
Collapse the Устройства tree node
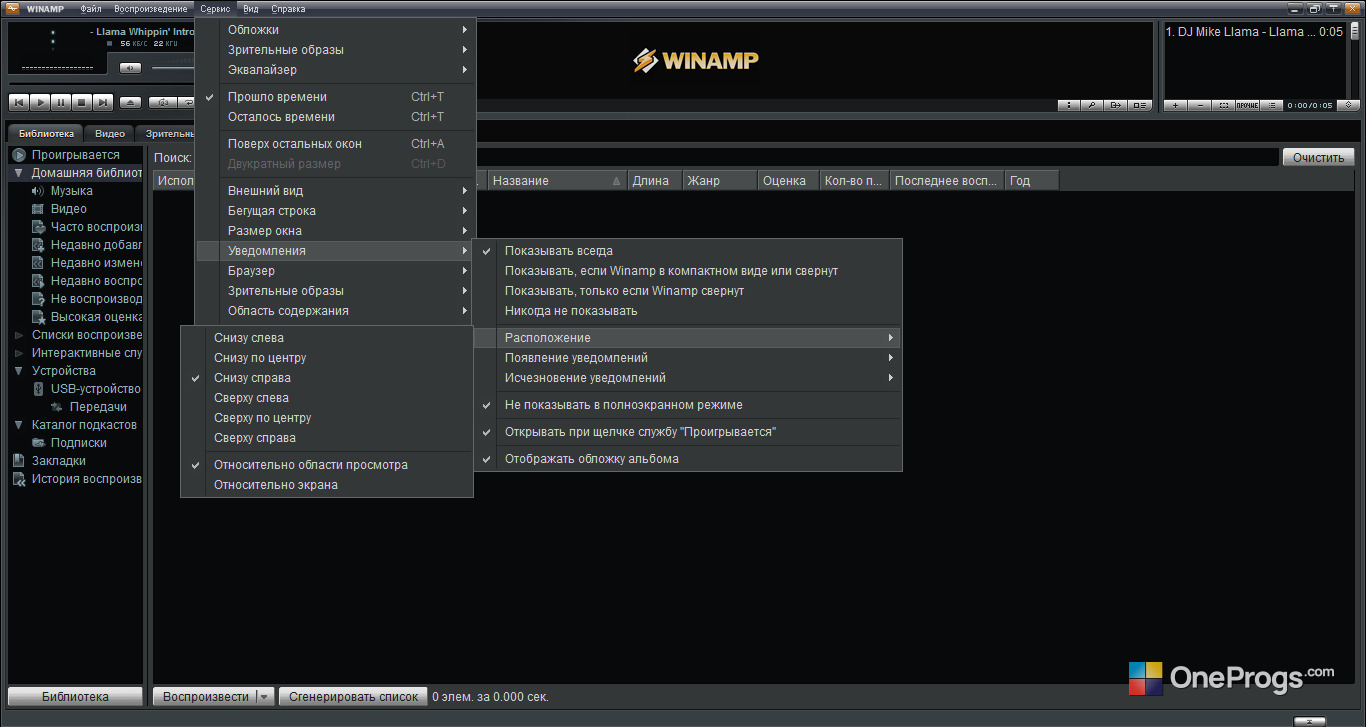(18, 371)
